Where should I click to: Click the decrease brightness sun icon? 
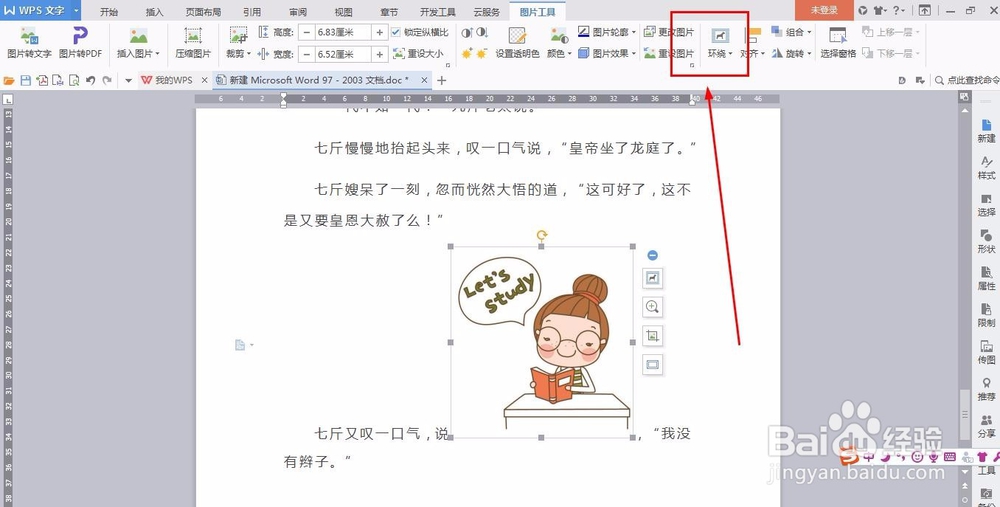pyautogui.click(x=482, y=54)
